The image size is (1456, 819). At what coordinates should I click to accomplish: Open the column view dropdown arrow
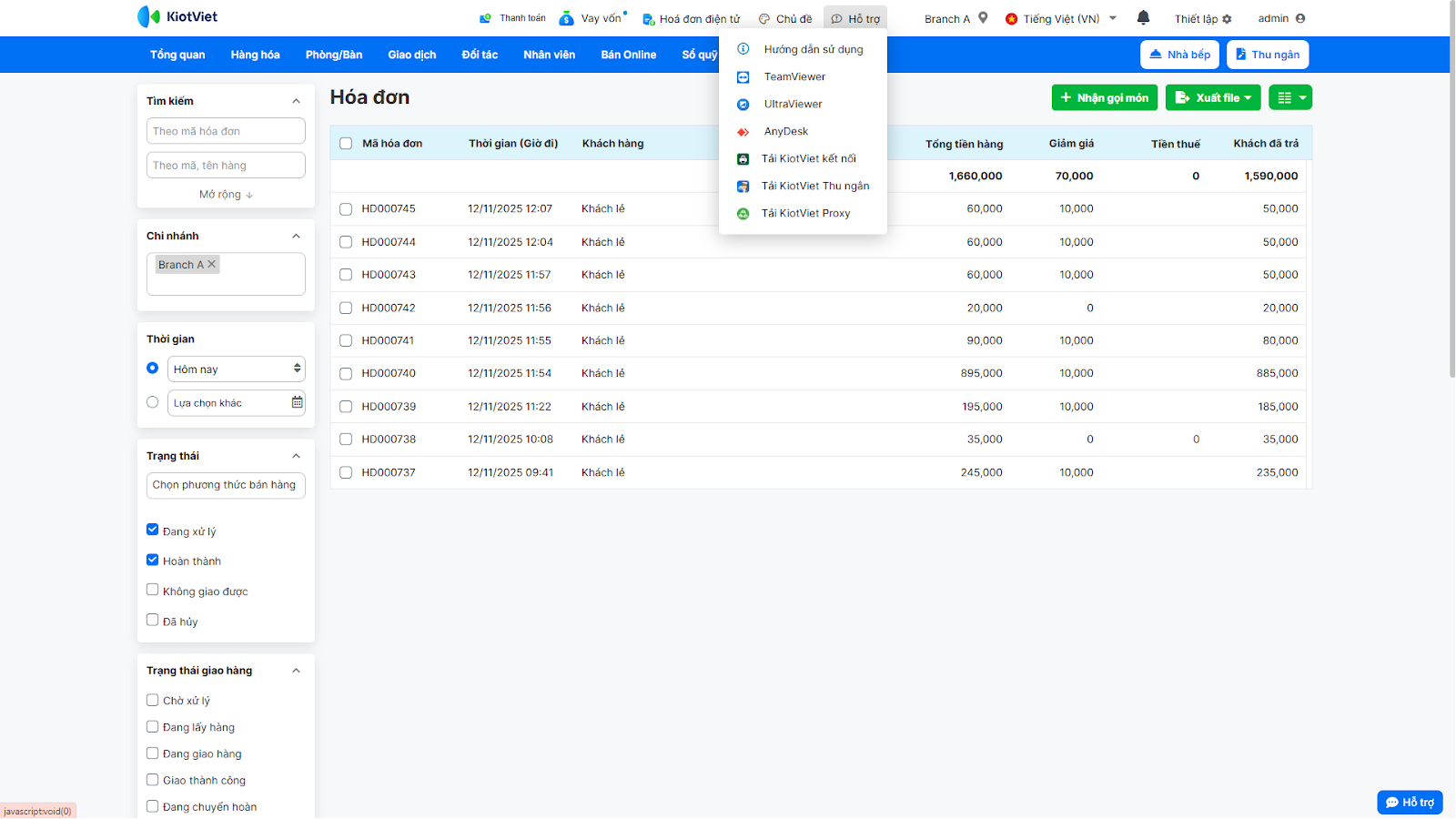coord(1303,97)
